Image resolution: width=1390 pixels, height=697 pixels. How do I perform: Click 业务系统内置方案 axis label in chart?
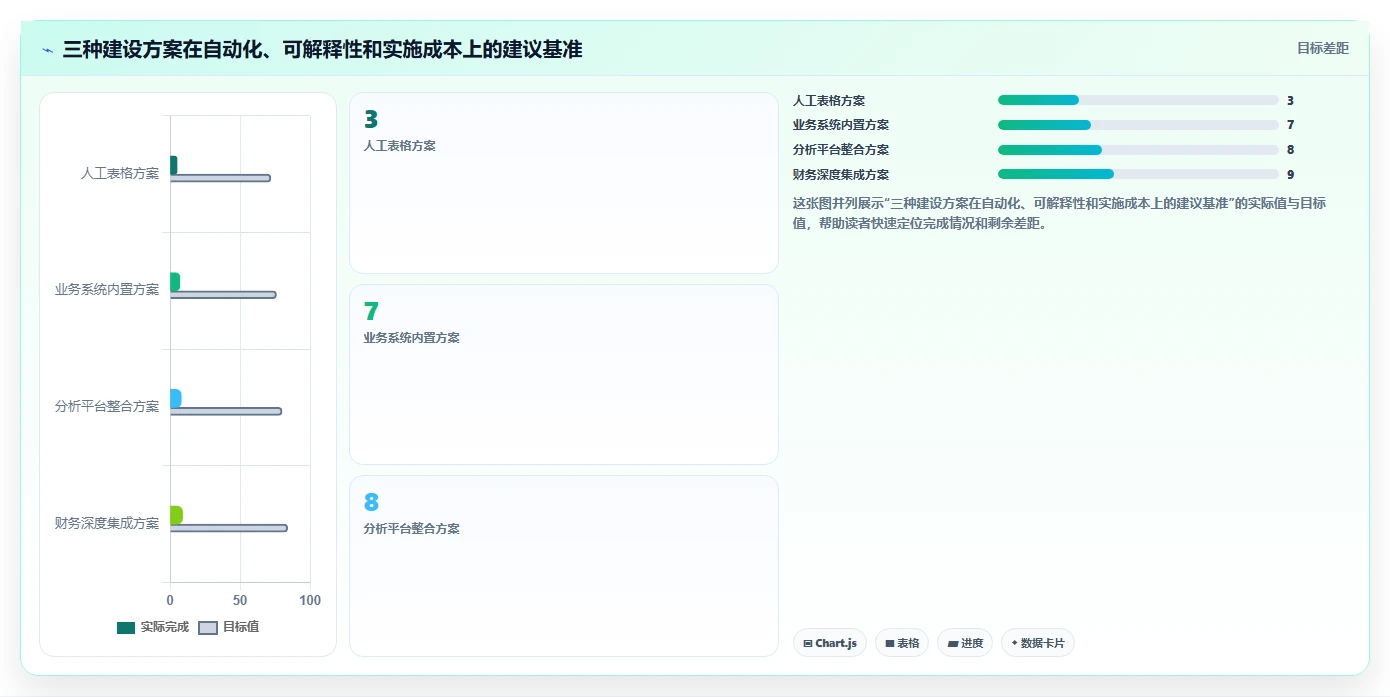tap(107, 289)
